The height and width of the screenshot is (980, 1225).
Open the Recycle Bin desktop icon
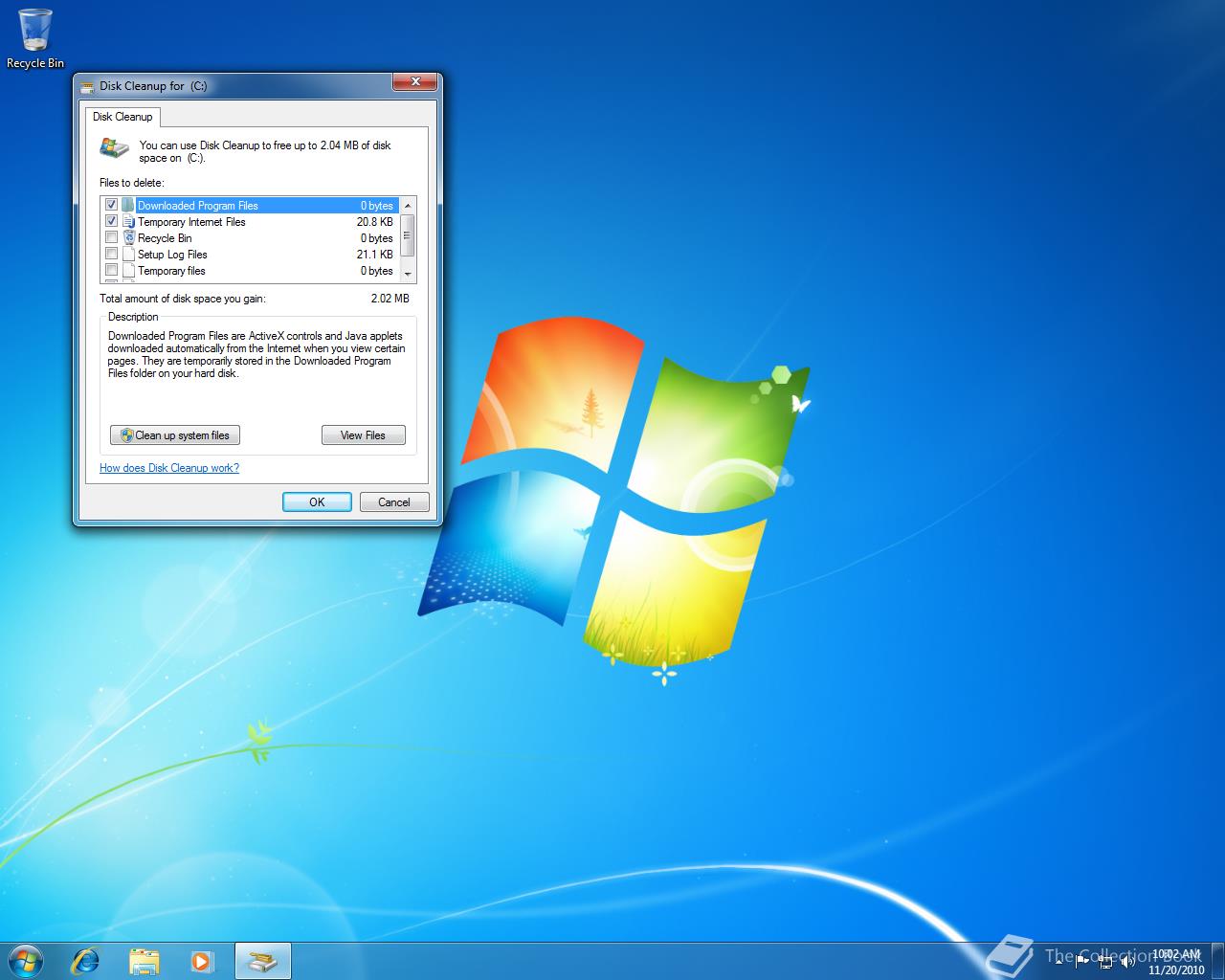[35, 38]
